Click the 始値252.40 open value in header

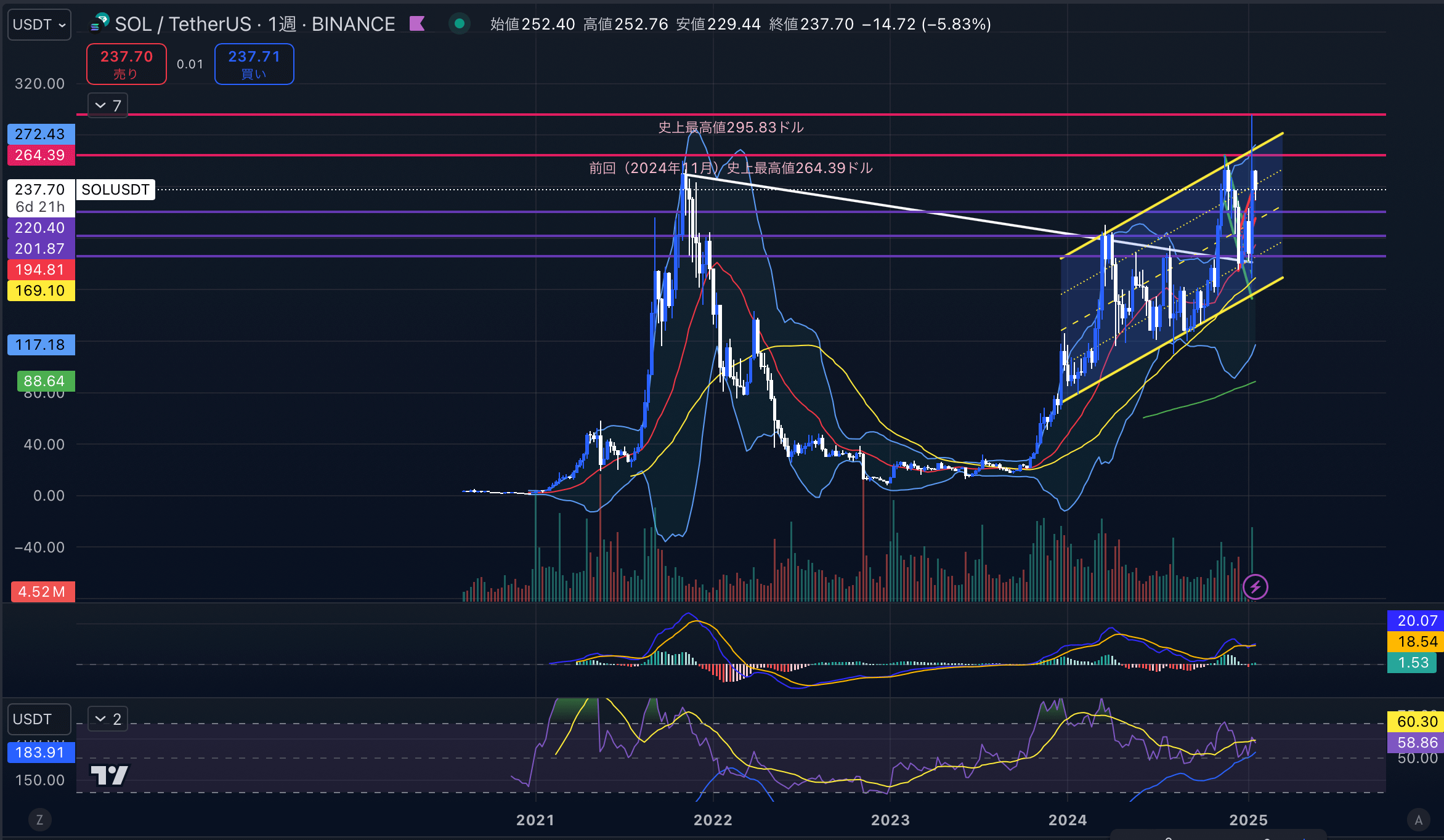tap(532, 24)
